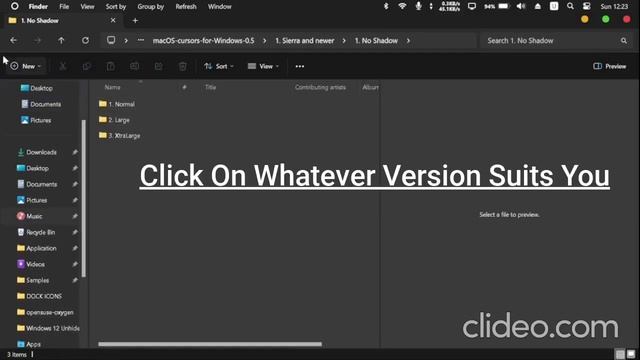The image size is (640, 360).
Task: Click the Bluetooth icon in menu bar
Action: pyautogui.click(x=386, y=6)
